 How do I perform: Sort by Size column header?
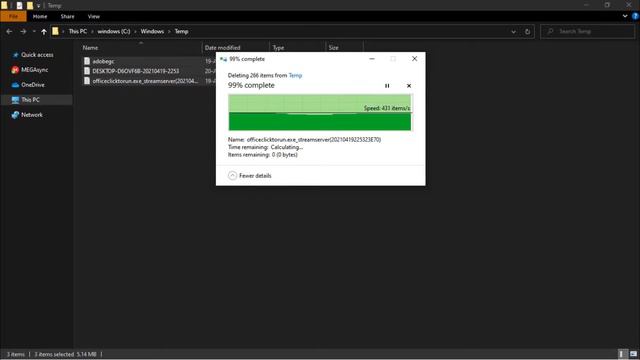[344, 48]
